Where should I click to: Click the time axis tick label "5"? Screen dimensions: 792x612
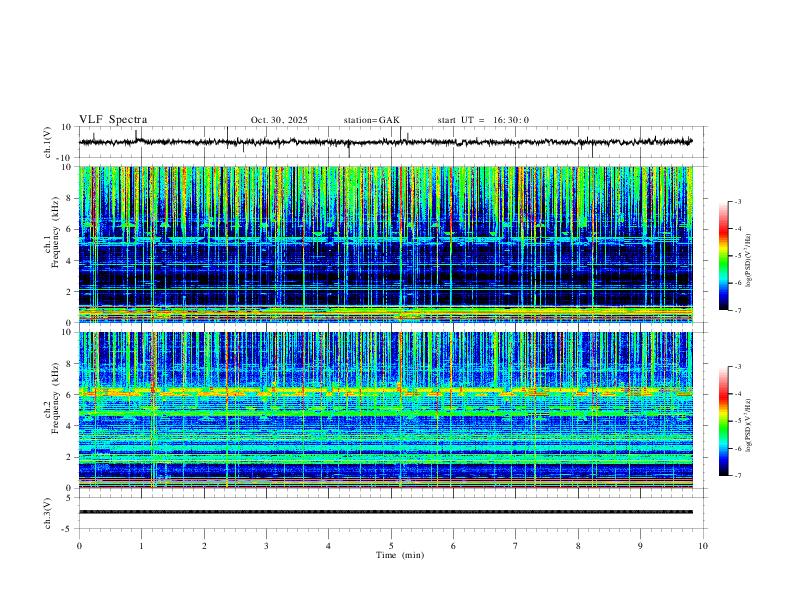click(391, 546)
